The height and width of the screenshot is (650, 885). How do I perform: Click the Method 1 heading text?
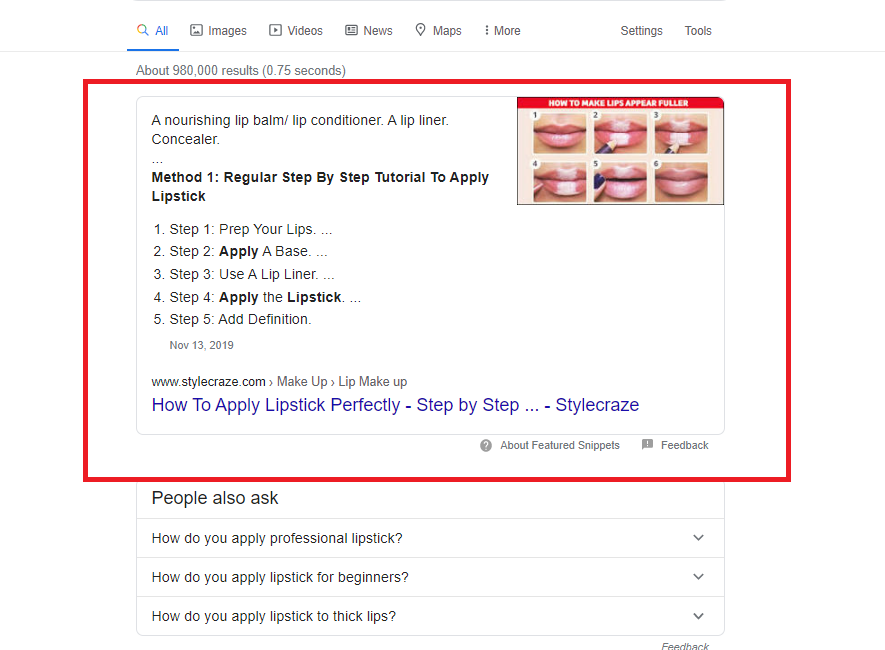tap(320, 187)
